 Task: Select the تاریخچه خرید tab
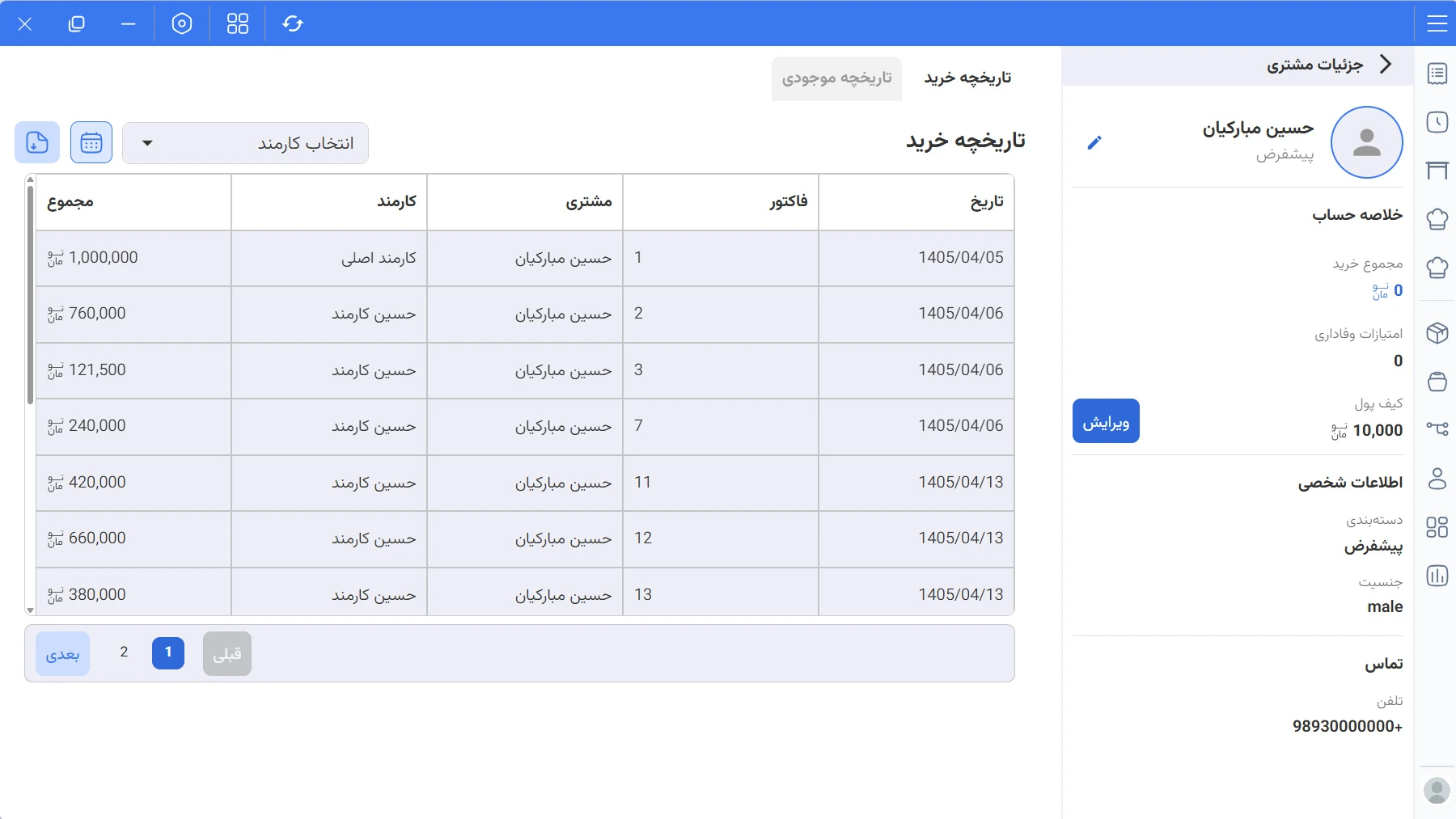pyautogui.click(x=967, y=78)
